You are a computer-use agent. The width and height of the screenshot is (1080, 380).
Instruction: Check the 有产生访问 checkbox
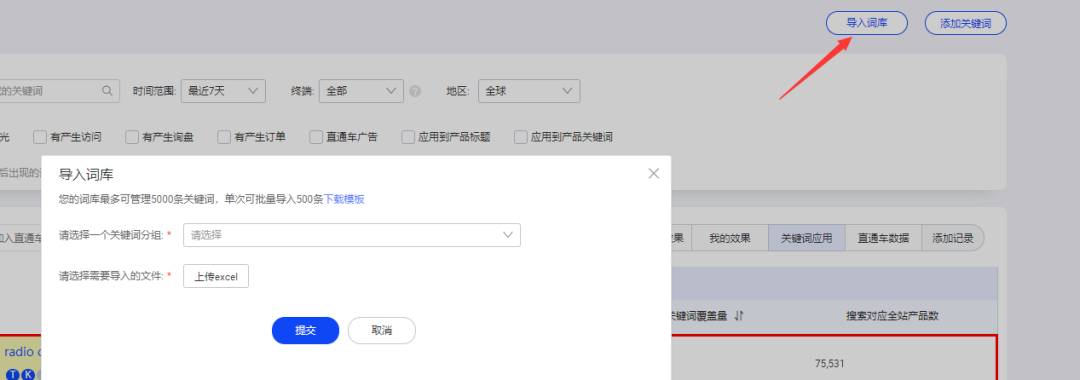coord(40,137)
